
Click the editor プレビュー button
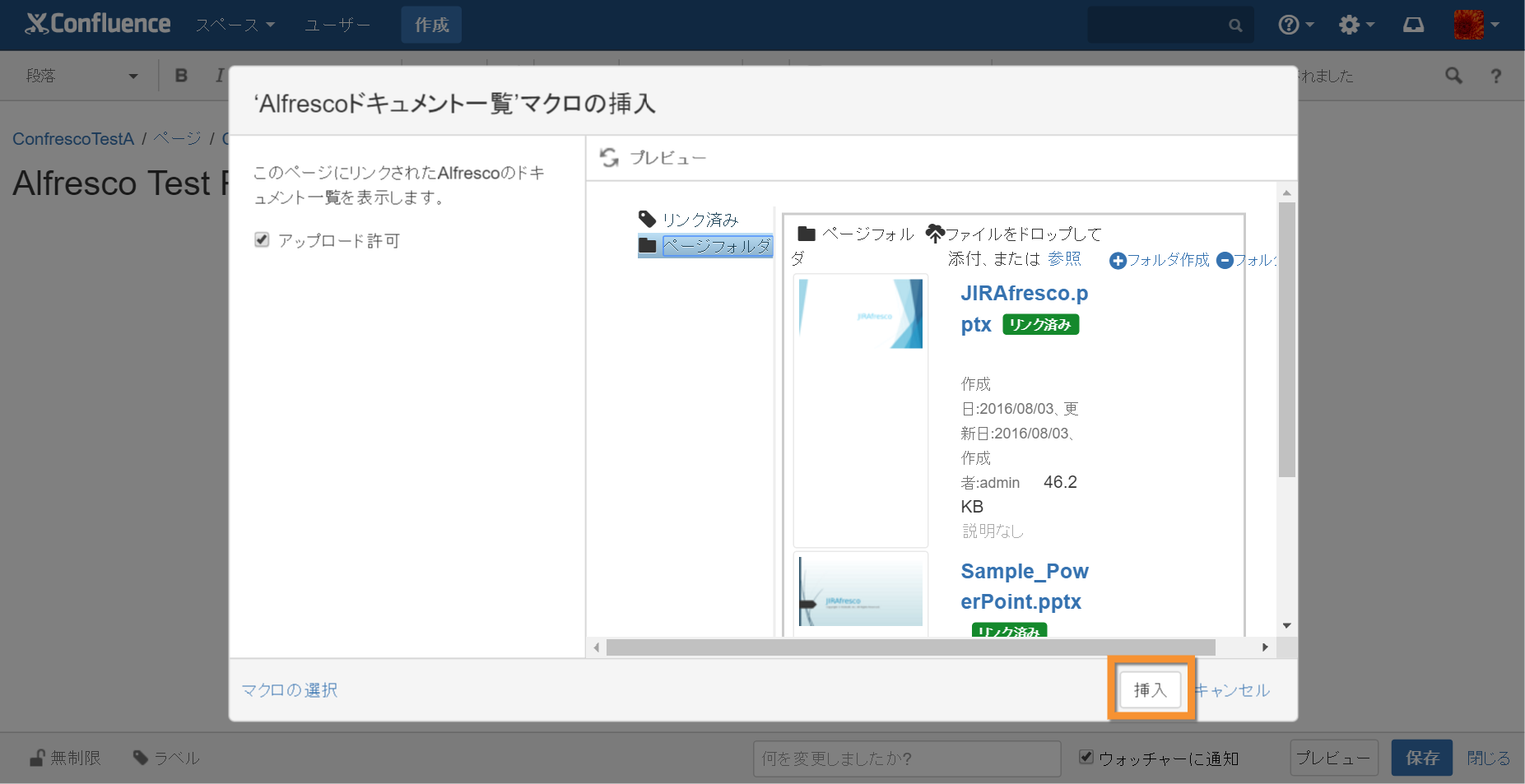(x=1333, y=758)
